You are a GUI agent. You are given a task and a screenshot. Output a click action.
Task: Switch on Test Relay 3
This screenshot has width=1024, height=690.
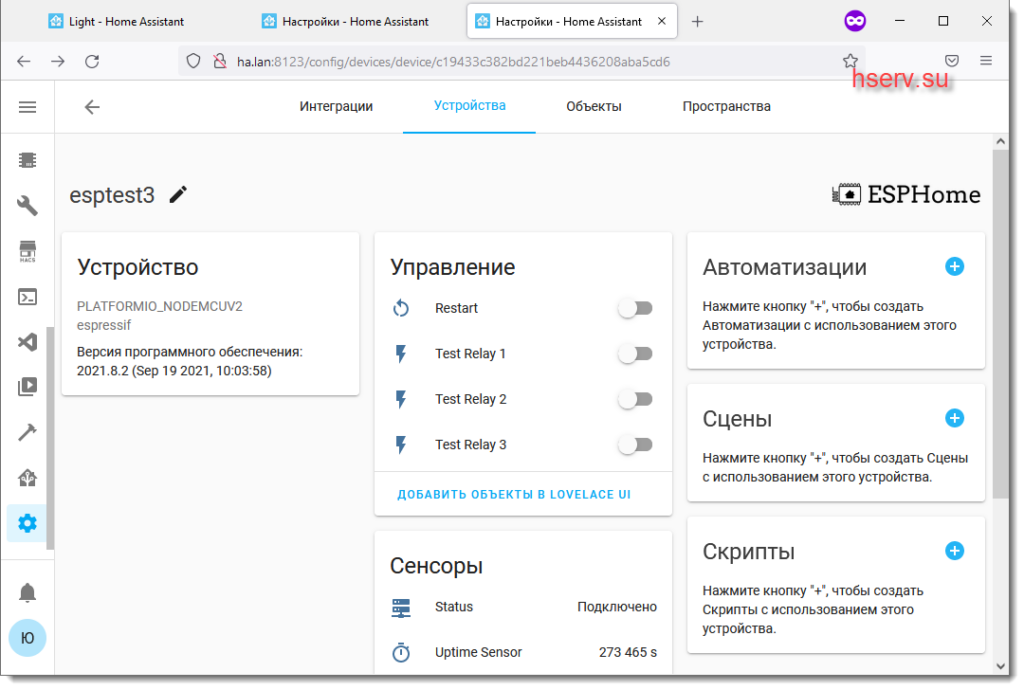point(634,445)
